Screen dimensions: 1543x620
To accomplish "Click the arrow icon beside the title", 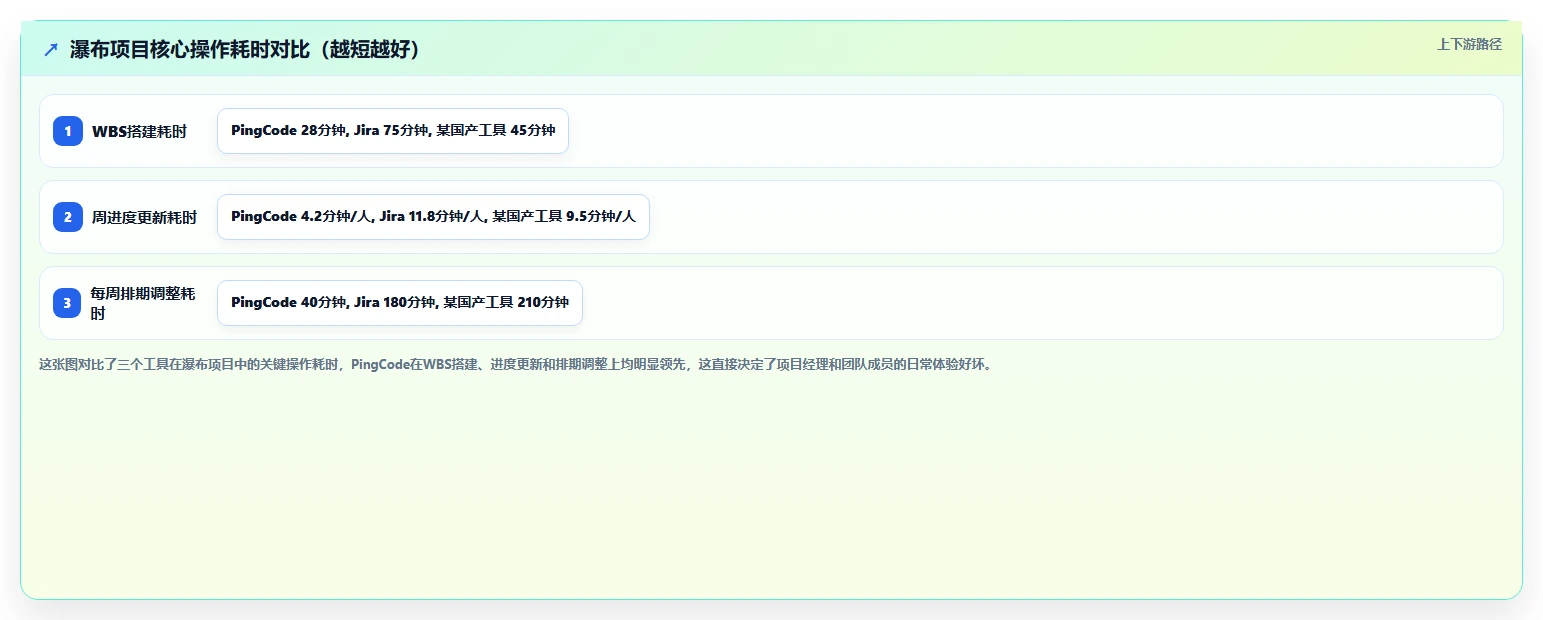I will click(51, 50).
